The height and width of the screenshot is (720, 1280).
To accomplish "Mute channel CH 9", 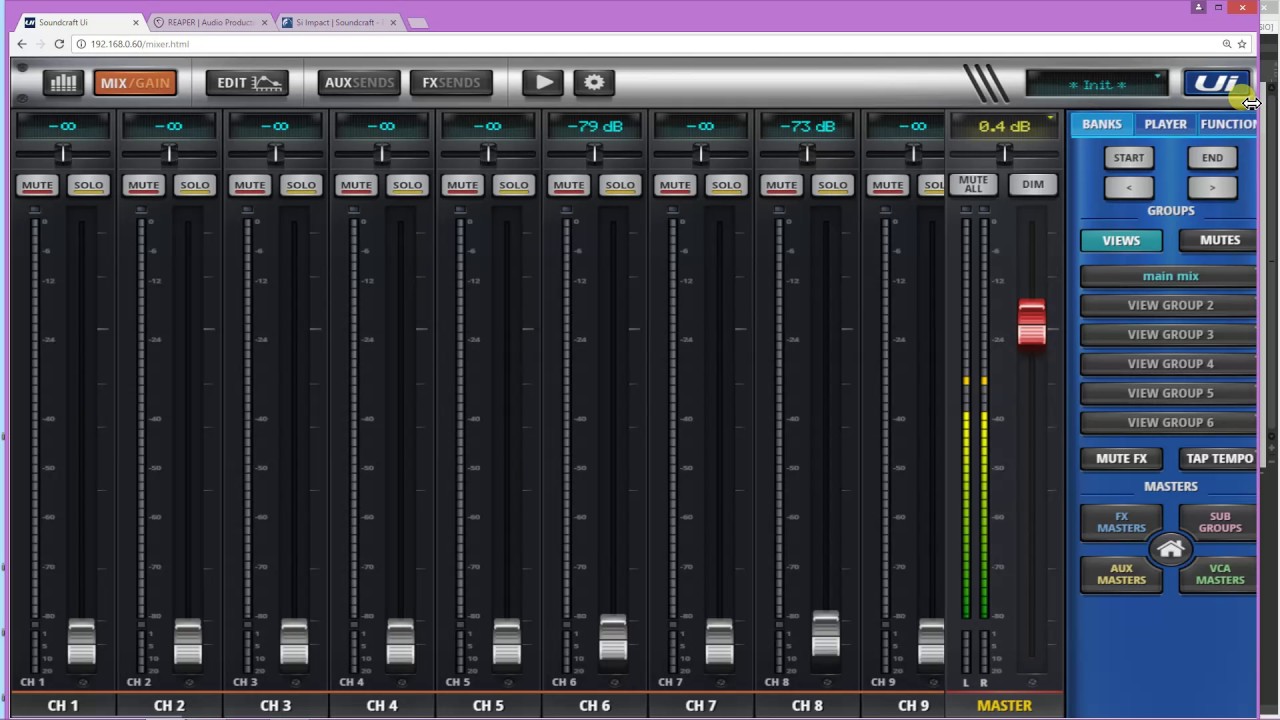I will click(887, 185).
